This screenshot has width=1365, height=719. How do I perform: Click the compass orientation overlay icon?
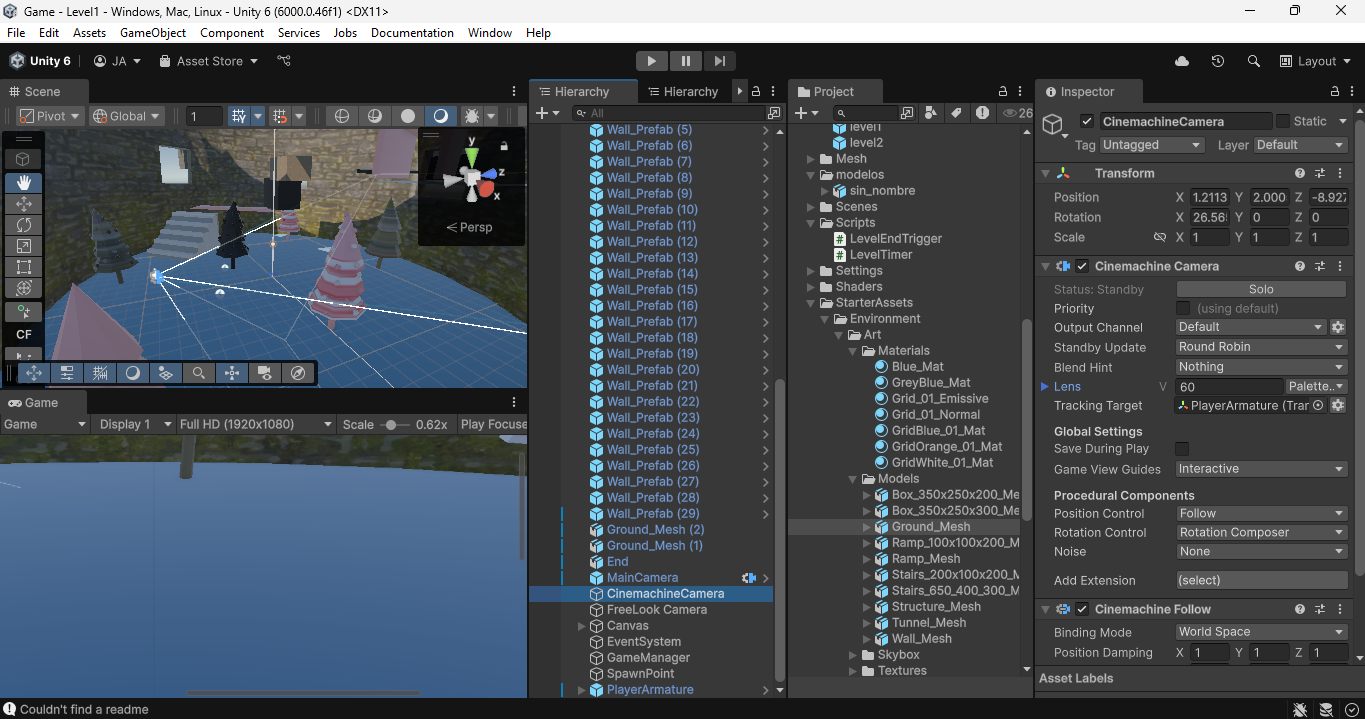pos(298,373)
